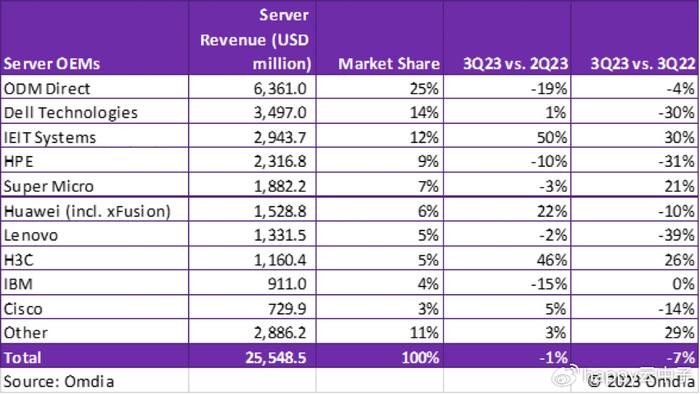The image size is (700, 394).
Task: Select the Server OEMs header cell
Action: 95,37
